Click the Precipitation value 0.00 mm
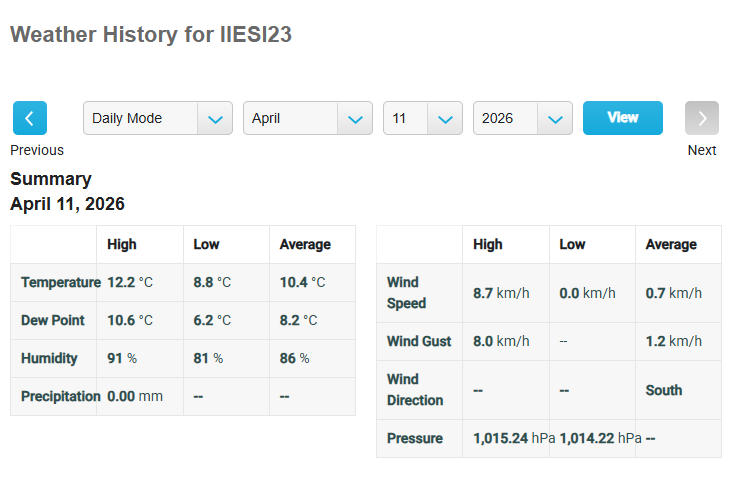The height and width of the screenshot is (486, 741). coord(134,396)
